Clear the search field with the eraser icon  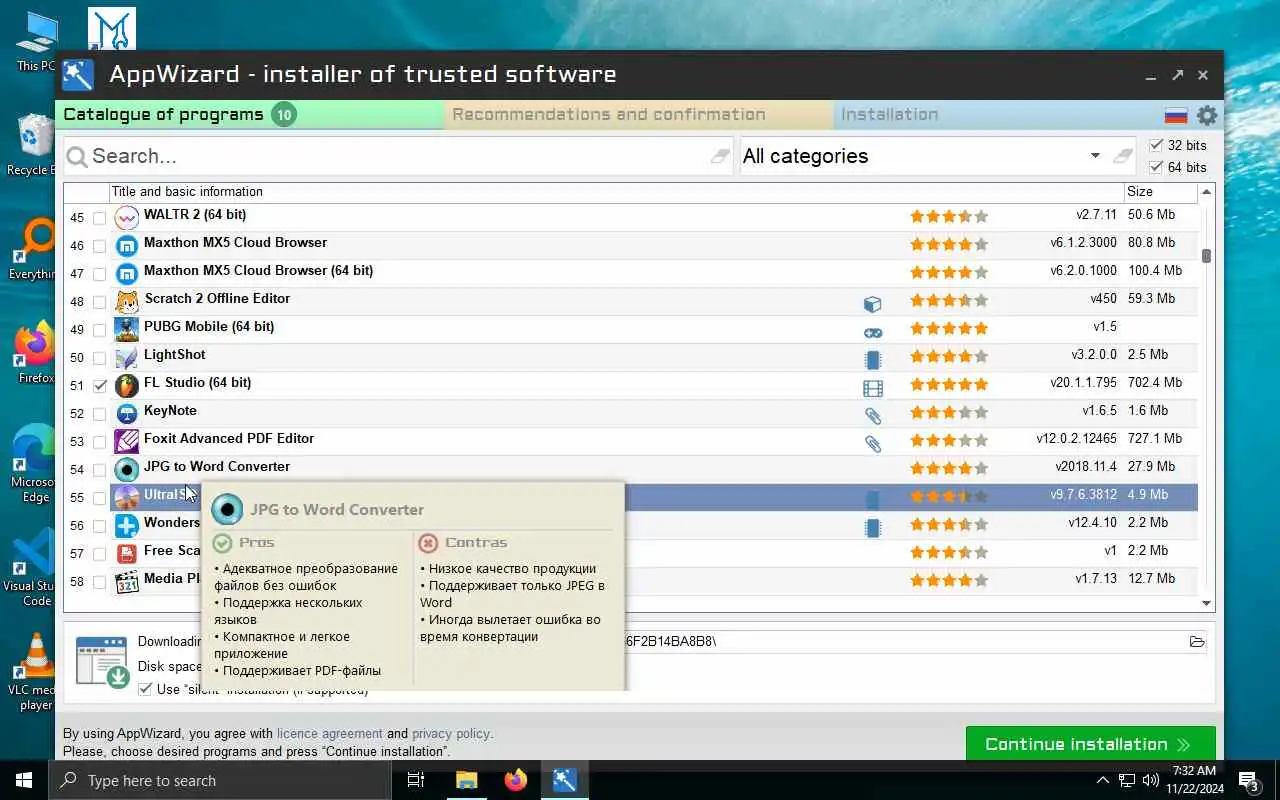[720, 156]
